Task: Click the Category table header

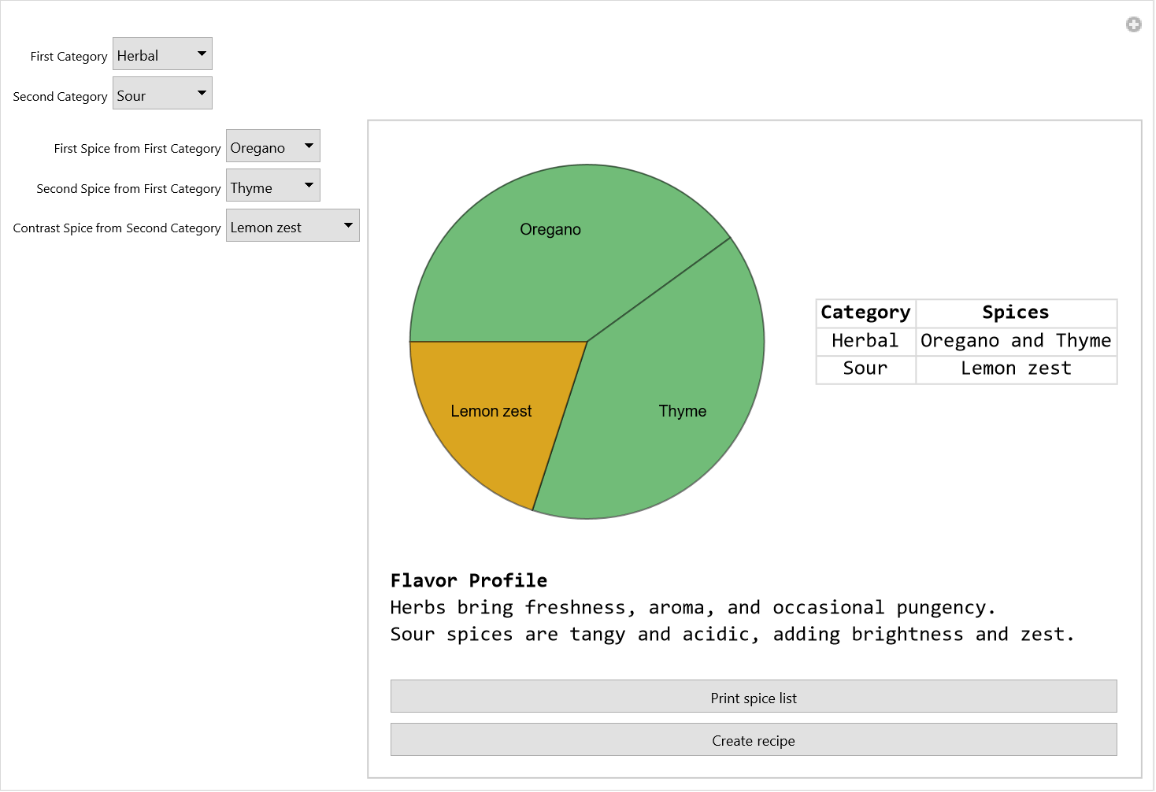Action: click(x=865, y=312)
